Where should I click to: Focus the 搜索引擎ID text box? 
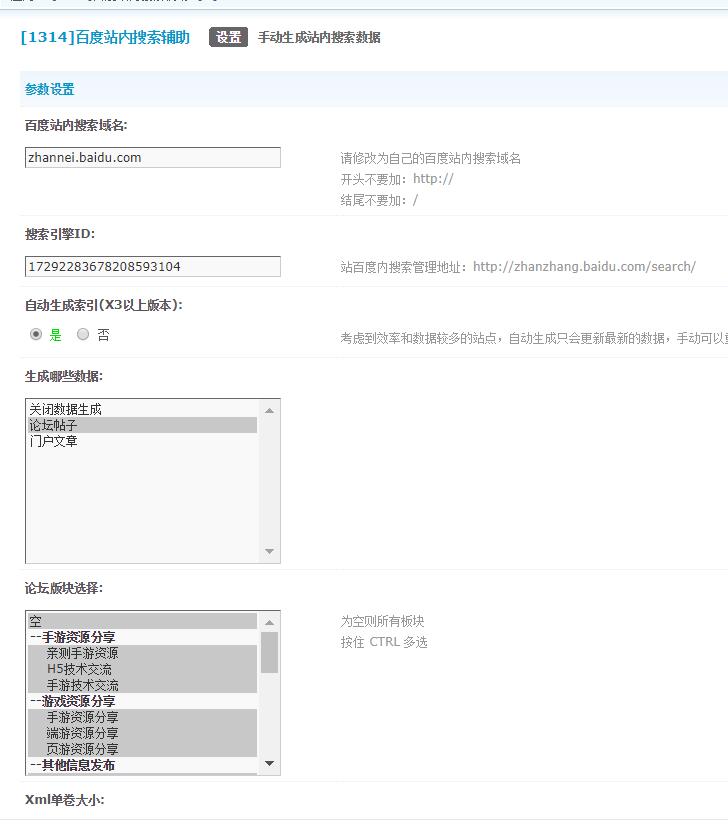coord(152,266)
